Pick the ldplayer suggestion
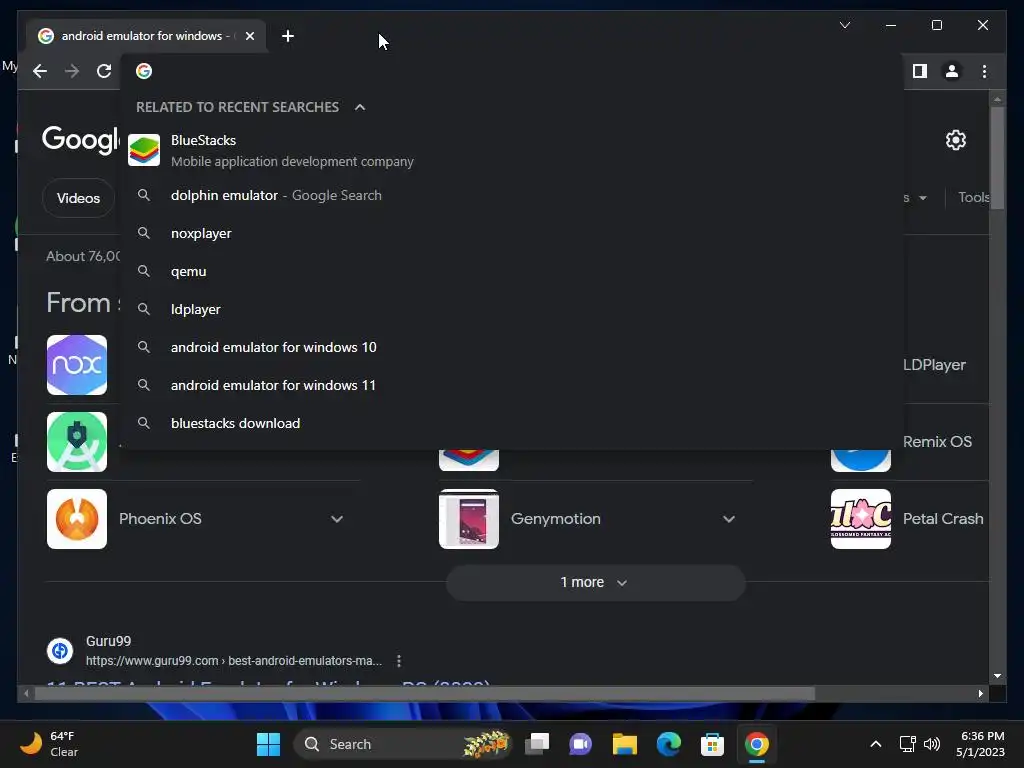 coord(513,309)
